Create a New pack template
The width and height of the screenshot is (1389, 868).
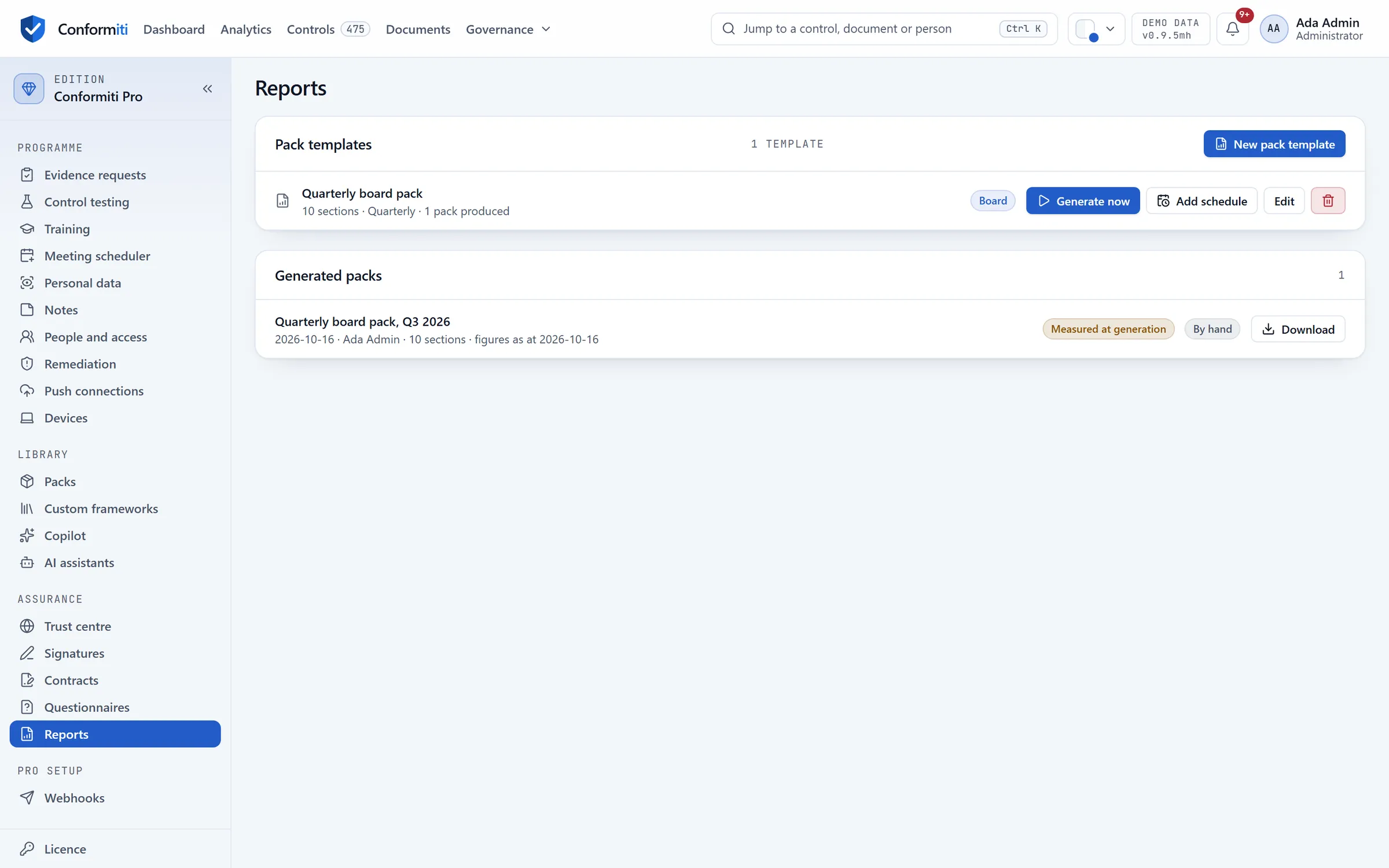coord(1274,144)
